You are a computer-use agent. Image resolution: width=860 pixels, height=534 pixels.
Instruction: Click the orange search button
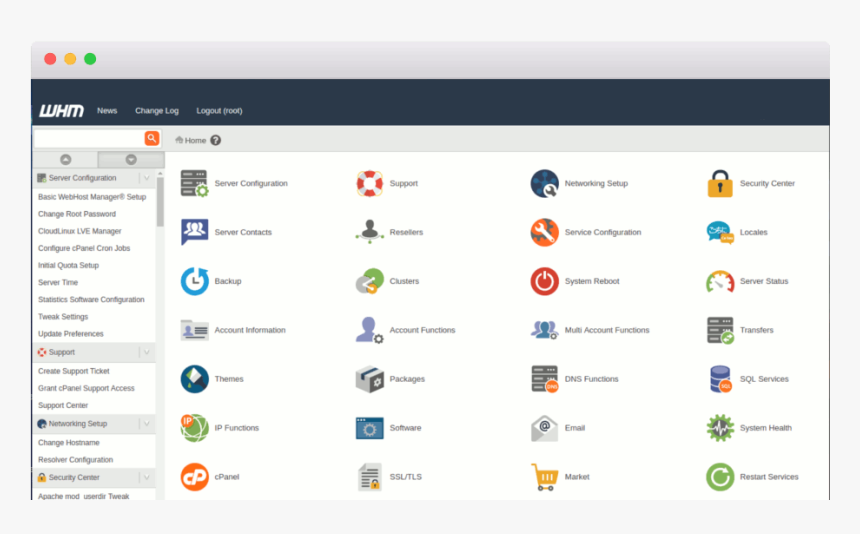[x=152, y=138]
